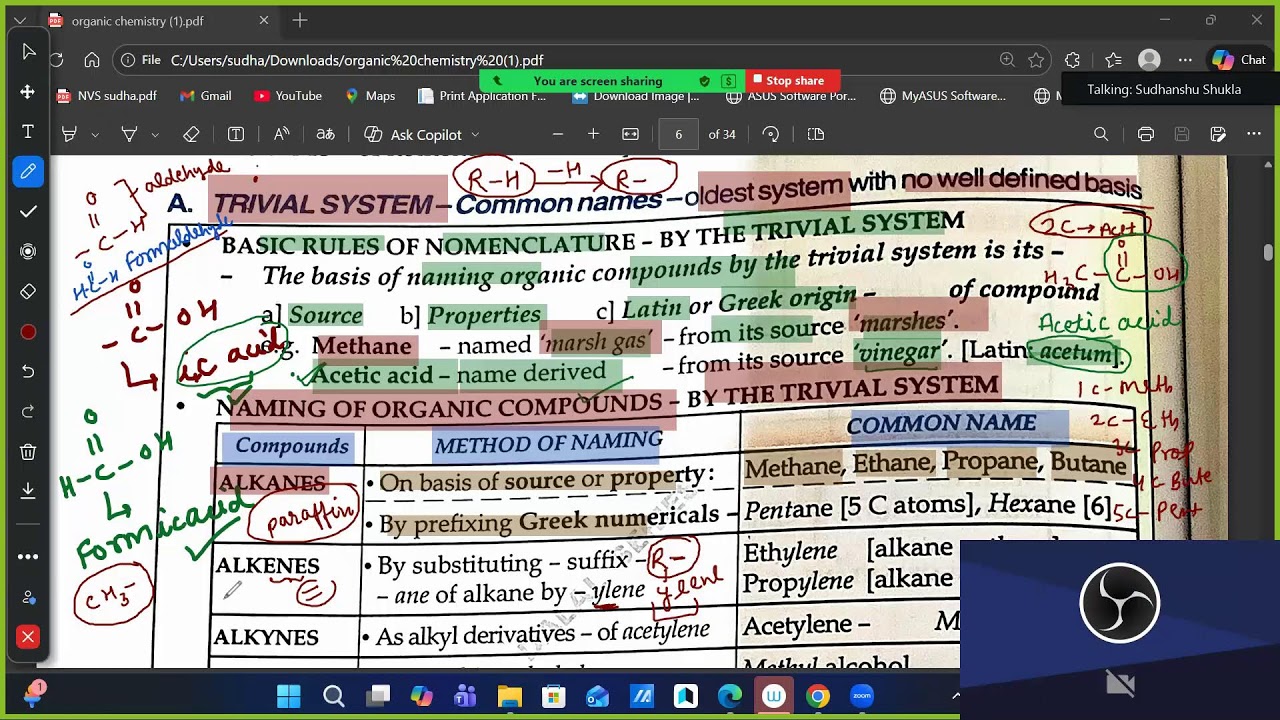This screenshot has width=1280, height=720.
Task: Print the PDF document
Action: [x=1146, y=134]
